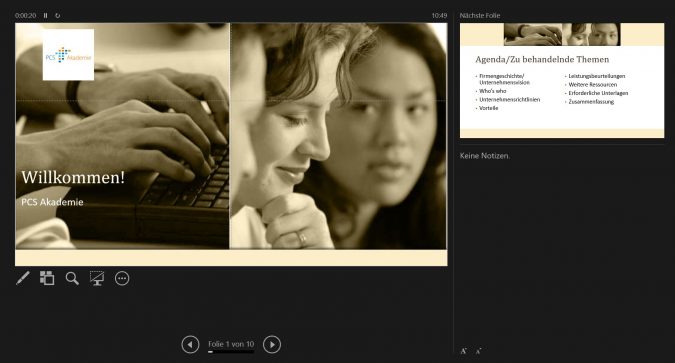Advance to the next slide
675x363 pixels.
pos(272,344)
